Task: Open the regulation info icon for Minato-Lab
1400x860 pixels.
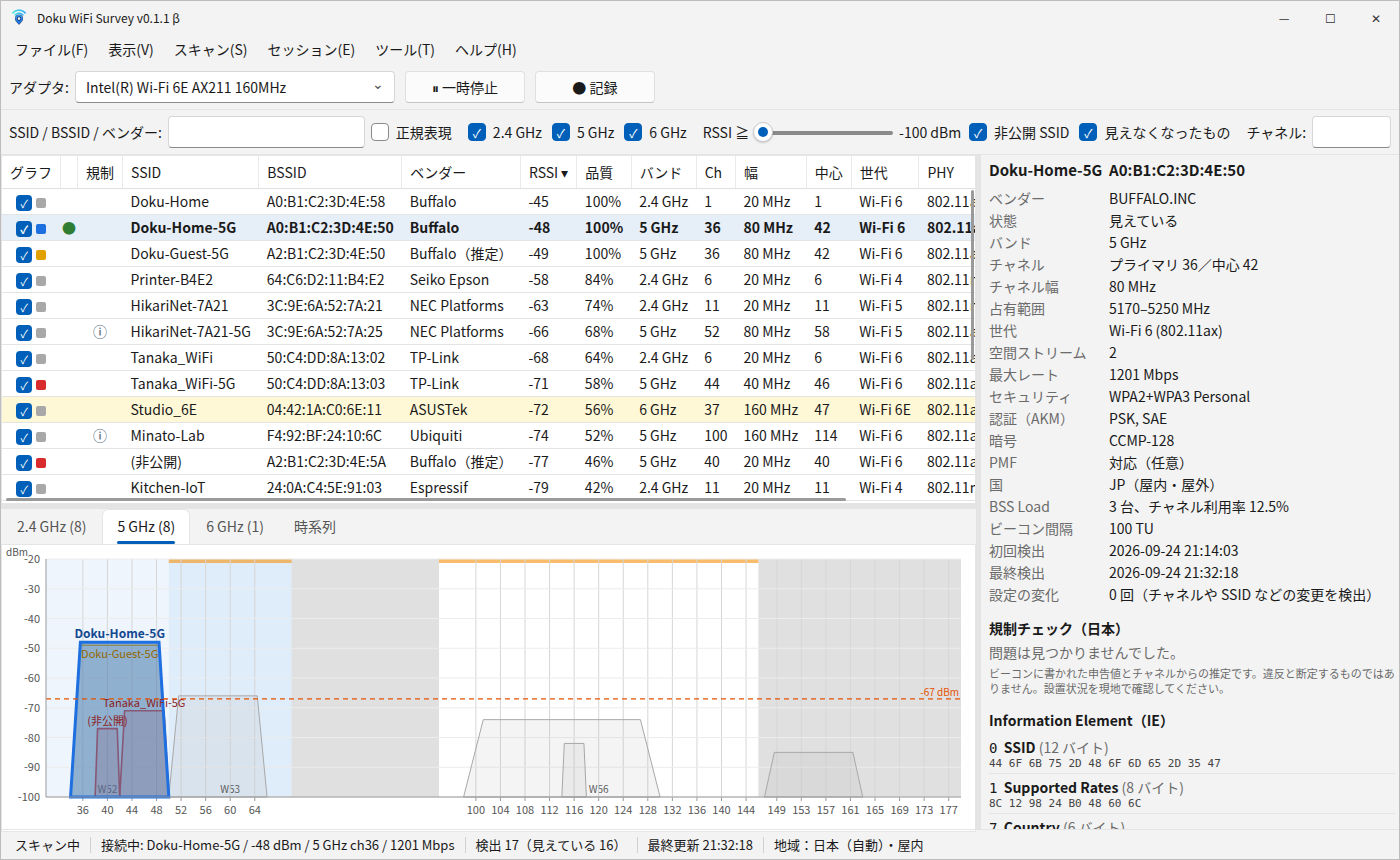Action: pos(99,436)
